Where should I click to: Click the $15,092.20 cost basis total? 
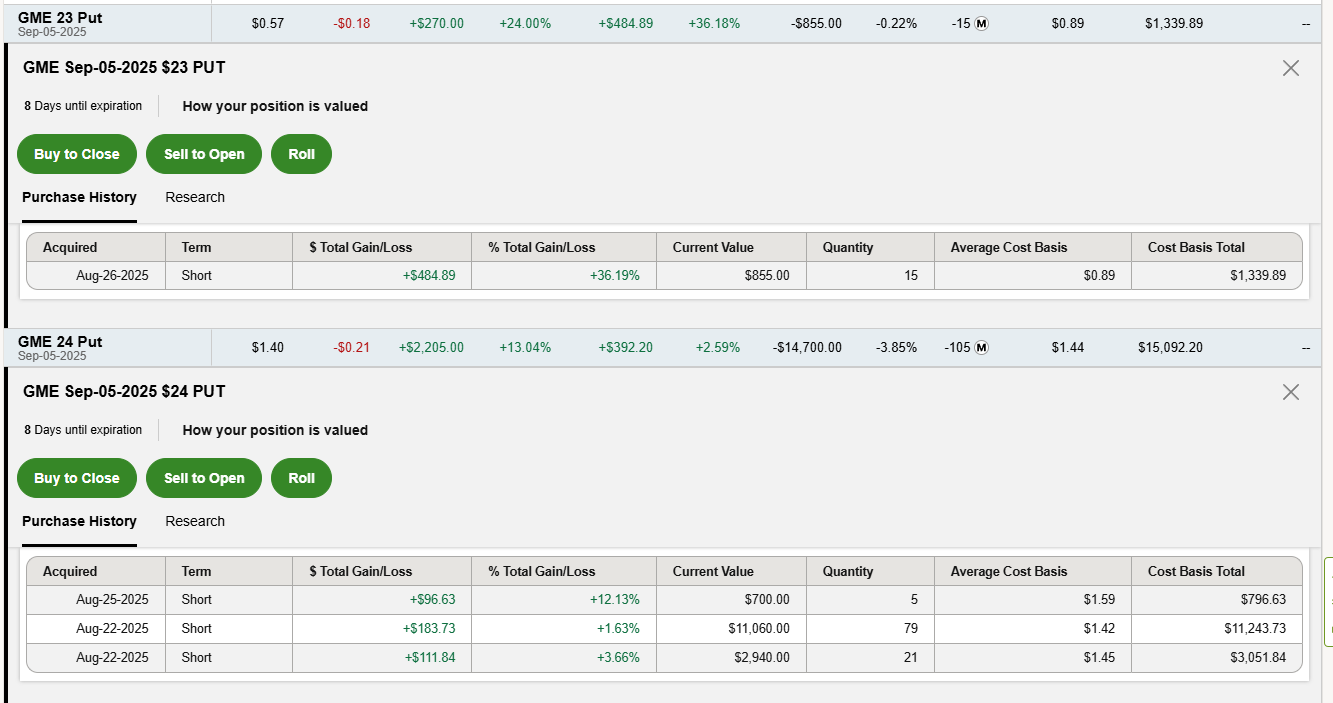pyautogui.click(x=1170, y=347)
